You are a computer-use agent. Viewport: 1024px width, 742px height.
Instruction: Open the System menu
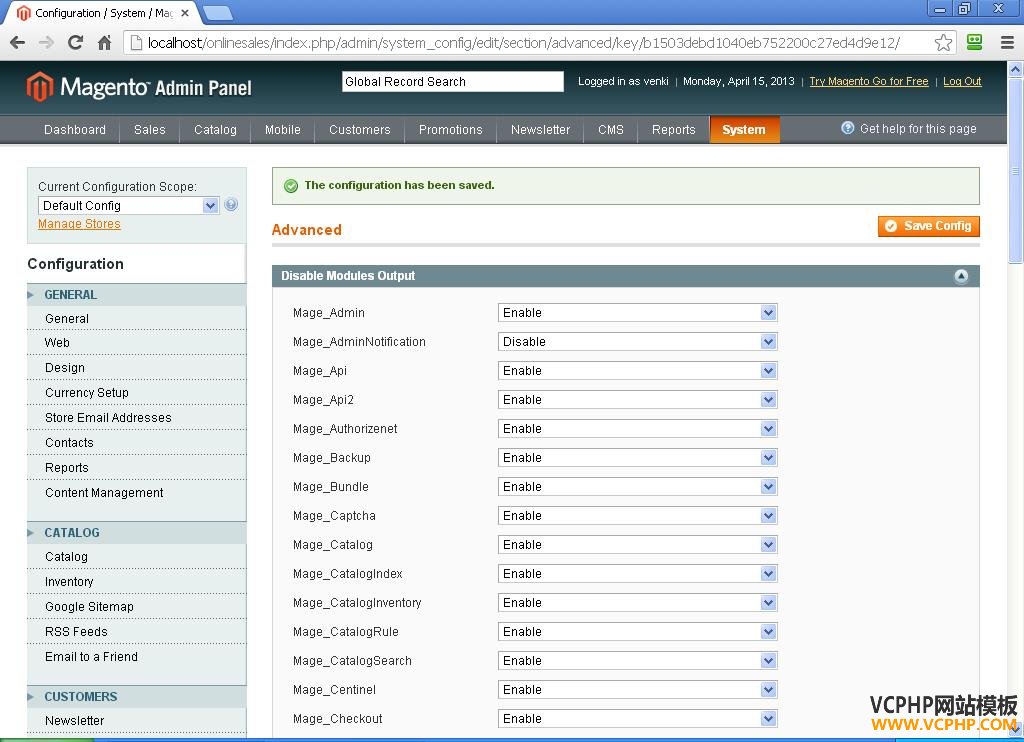(x=744, y=129)
